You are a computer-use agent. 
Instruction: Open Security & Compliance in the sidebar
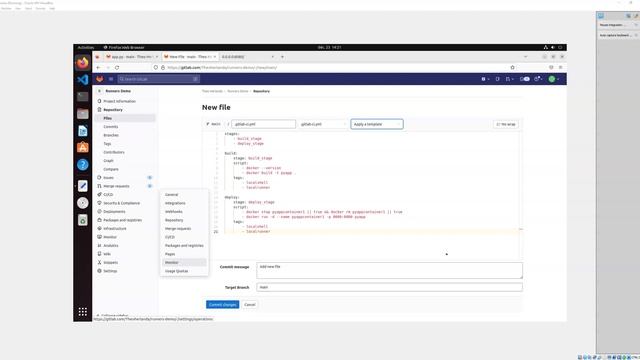(x=121, y=203)
